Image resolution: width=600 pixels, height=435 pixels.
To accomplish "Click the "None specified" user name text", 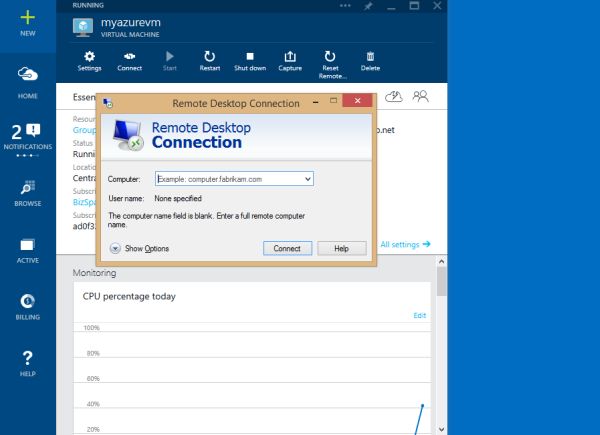I will pos(178,198).
